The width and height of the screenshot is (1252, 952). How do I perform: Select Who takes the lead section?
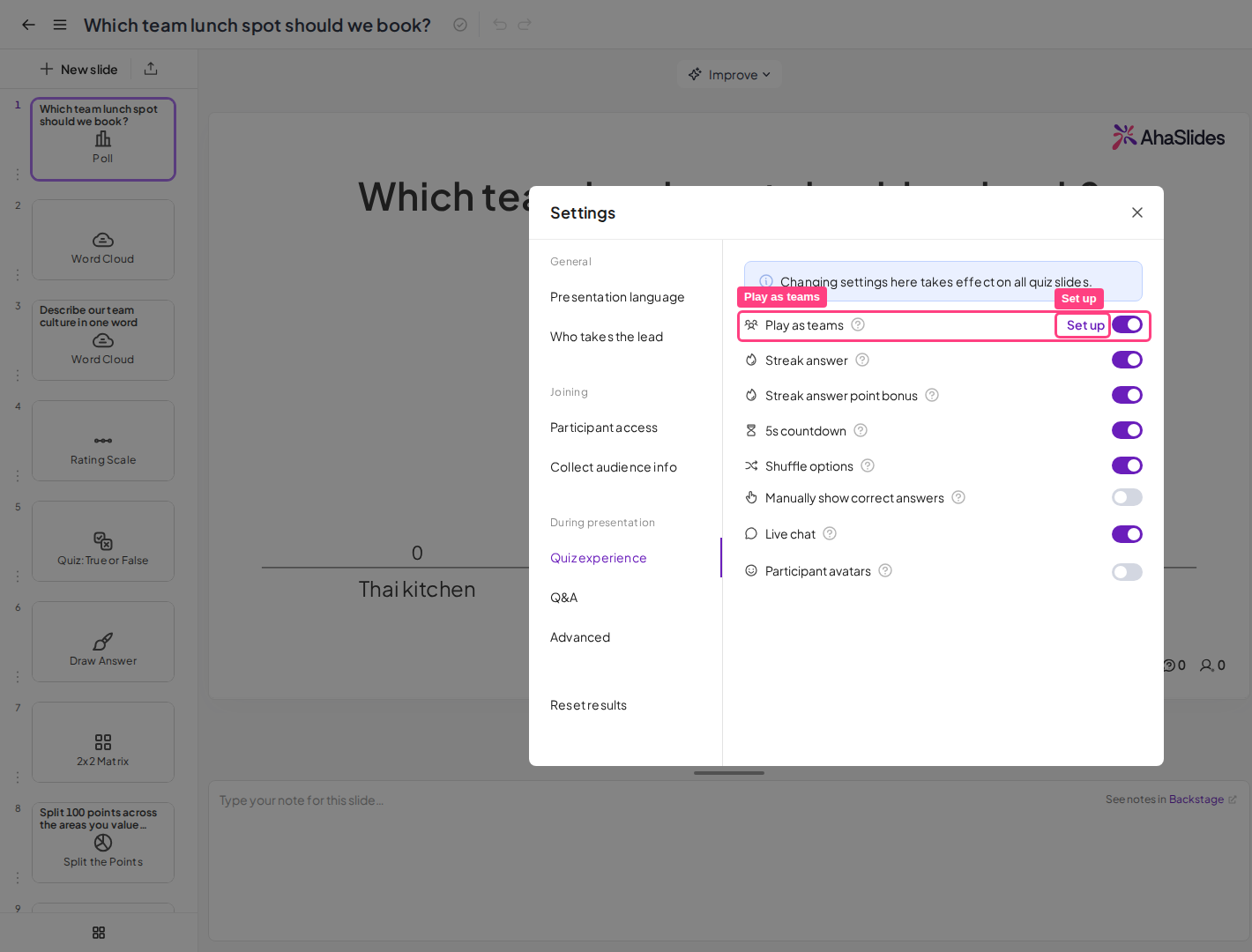(607, 337)
